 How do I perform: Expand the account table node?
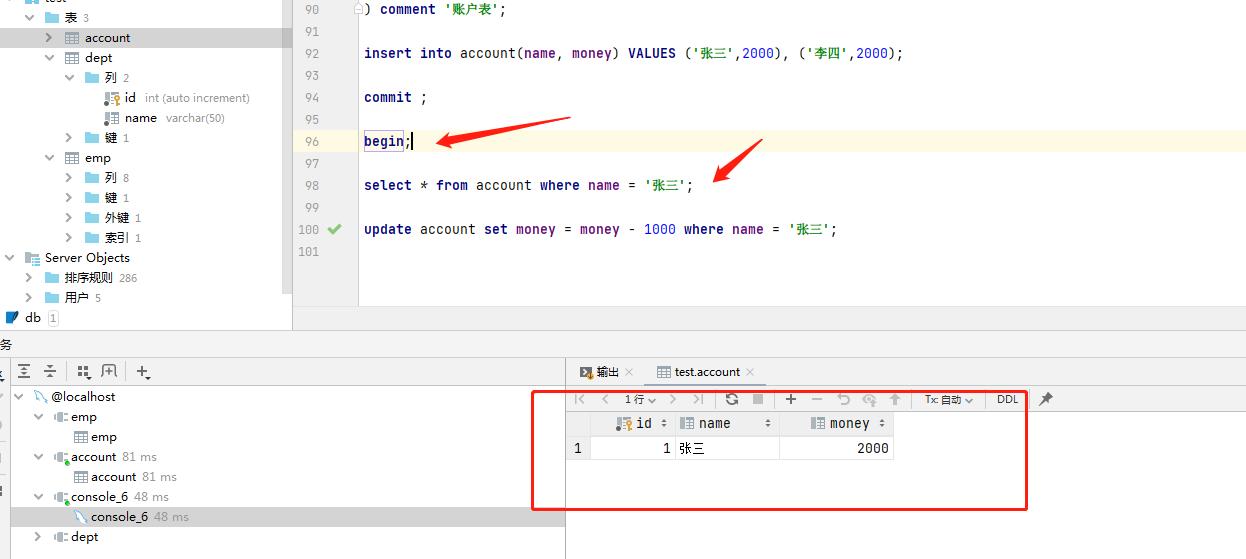click(x=49, y=38)
